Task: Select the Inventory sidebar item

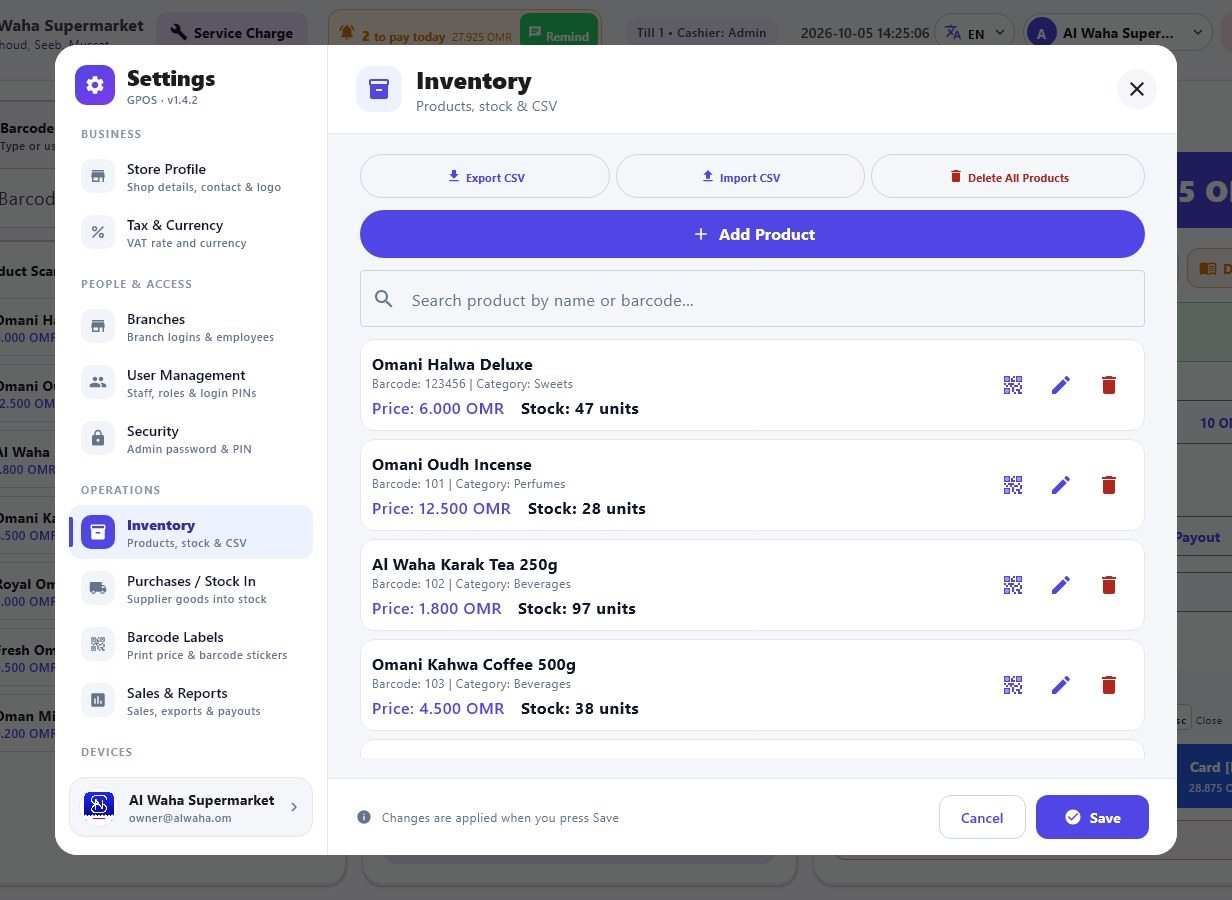Action: tap(191, 533)
